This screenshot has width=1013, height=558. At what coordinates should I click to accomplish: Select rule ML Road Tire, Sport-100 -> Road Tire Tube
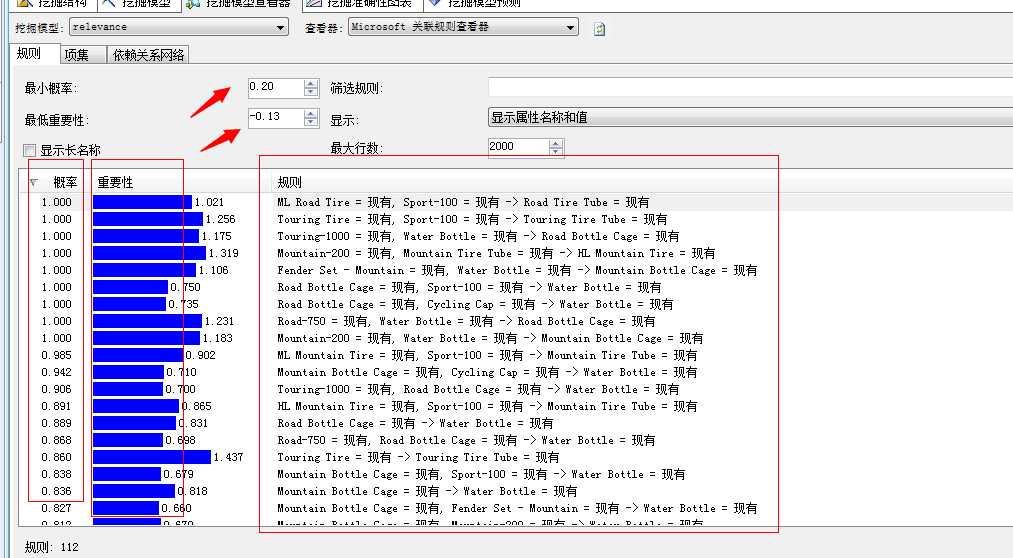point(463,202)
